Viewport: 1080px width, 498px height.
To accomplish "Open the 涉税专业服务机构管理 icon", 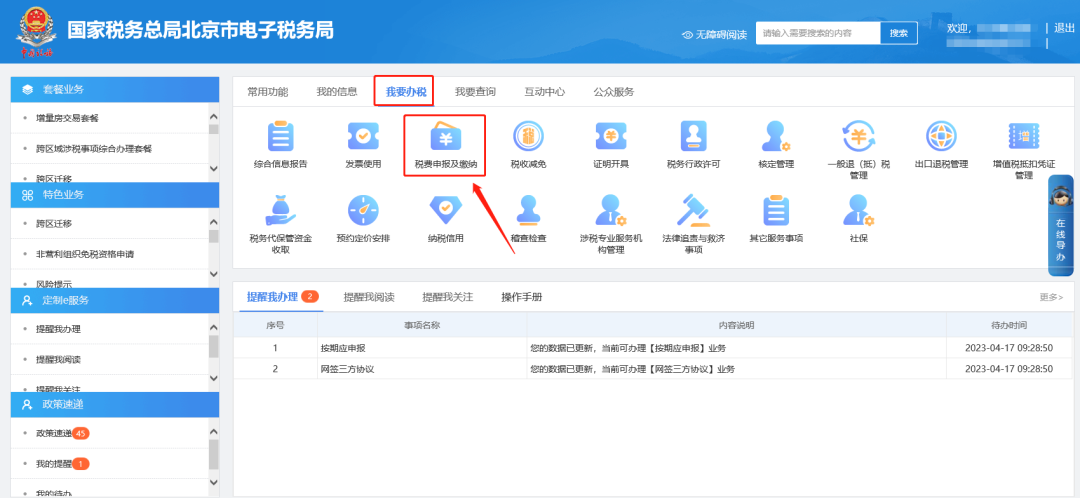I will 611,210.
